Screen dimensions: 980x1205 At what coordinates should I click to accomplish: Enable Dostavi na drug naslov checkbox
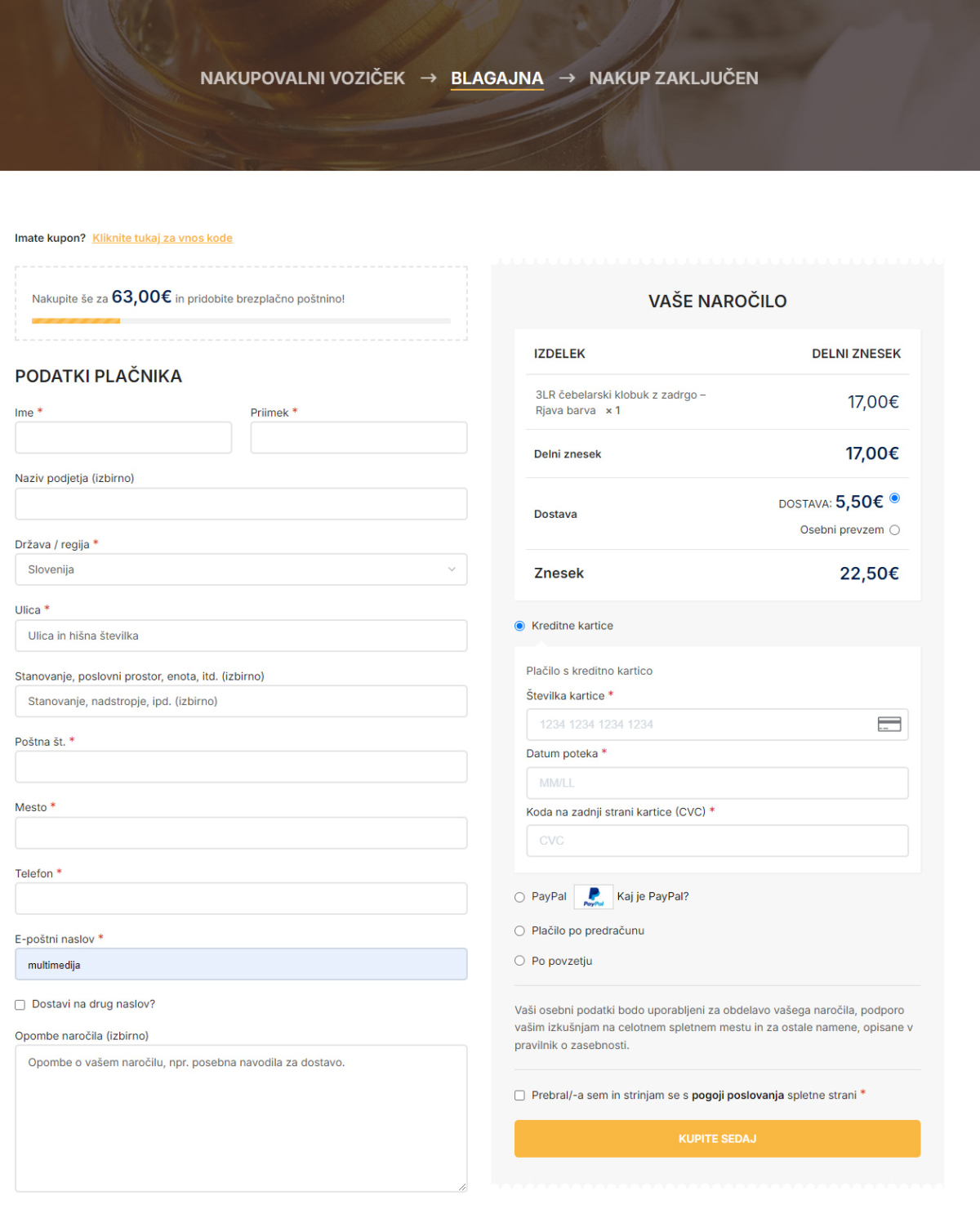pos(20,1005)
